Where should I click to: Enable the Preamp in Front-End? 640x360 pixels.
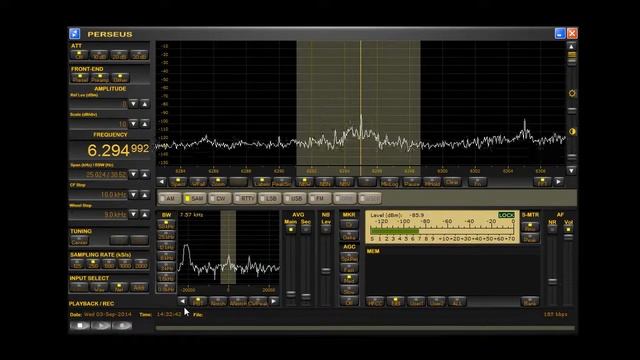tap(100, 78)
